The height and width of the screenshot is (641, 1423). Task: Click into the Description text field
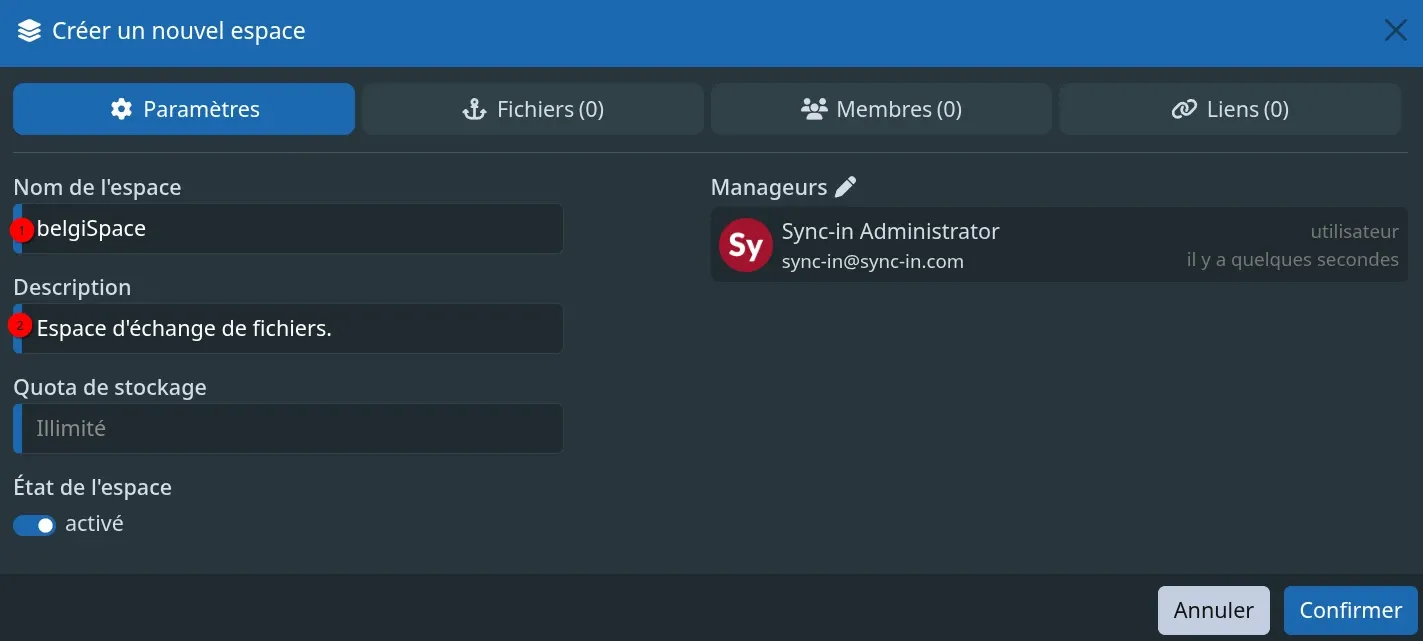(288, 328)
